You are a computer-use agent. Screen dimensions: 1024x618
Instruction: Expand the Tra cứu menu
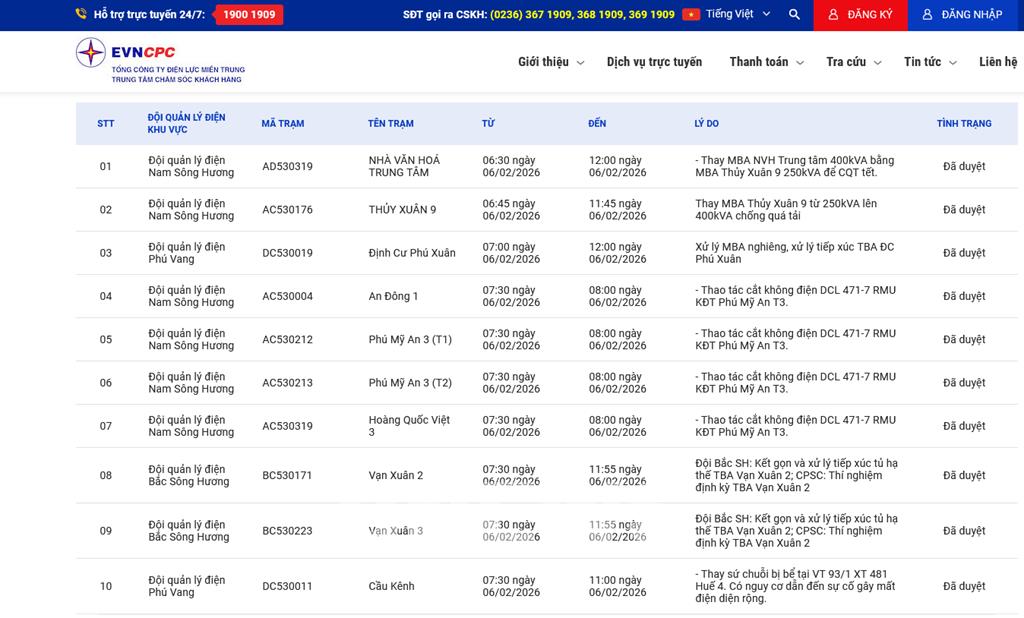coord(853,62)
